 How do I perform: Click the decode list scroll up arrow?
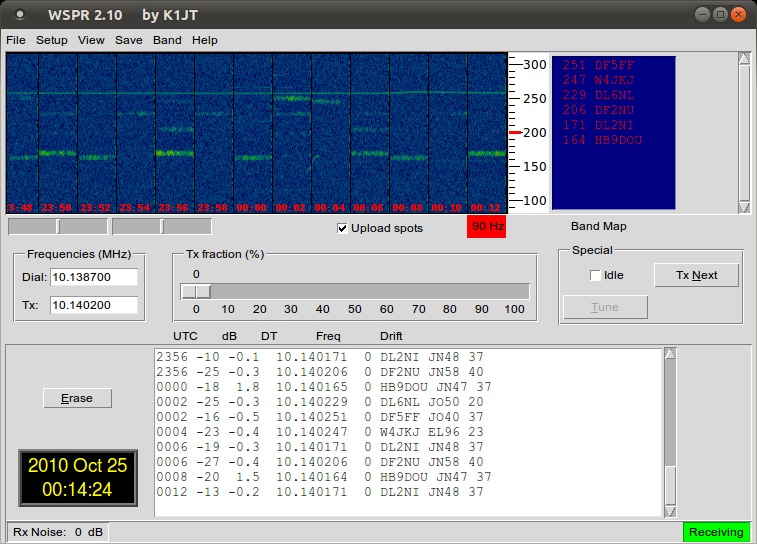pyautogui.click(x=670, y=353)
